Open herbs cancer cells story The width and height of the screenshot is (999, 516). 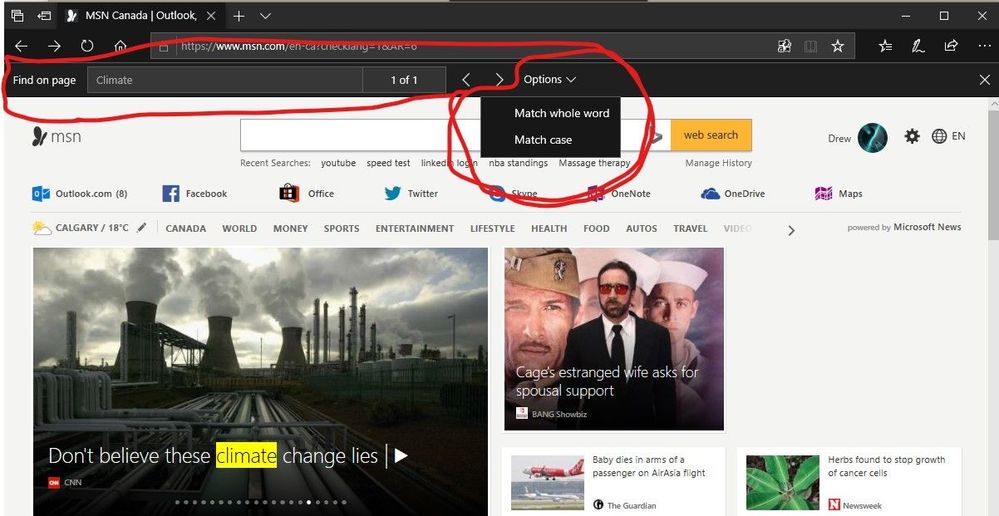click(x=849, y=482)
